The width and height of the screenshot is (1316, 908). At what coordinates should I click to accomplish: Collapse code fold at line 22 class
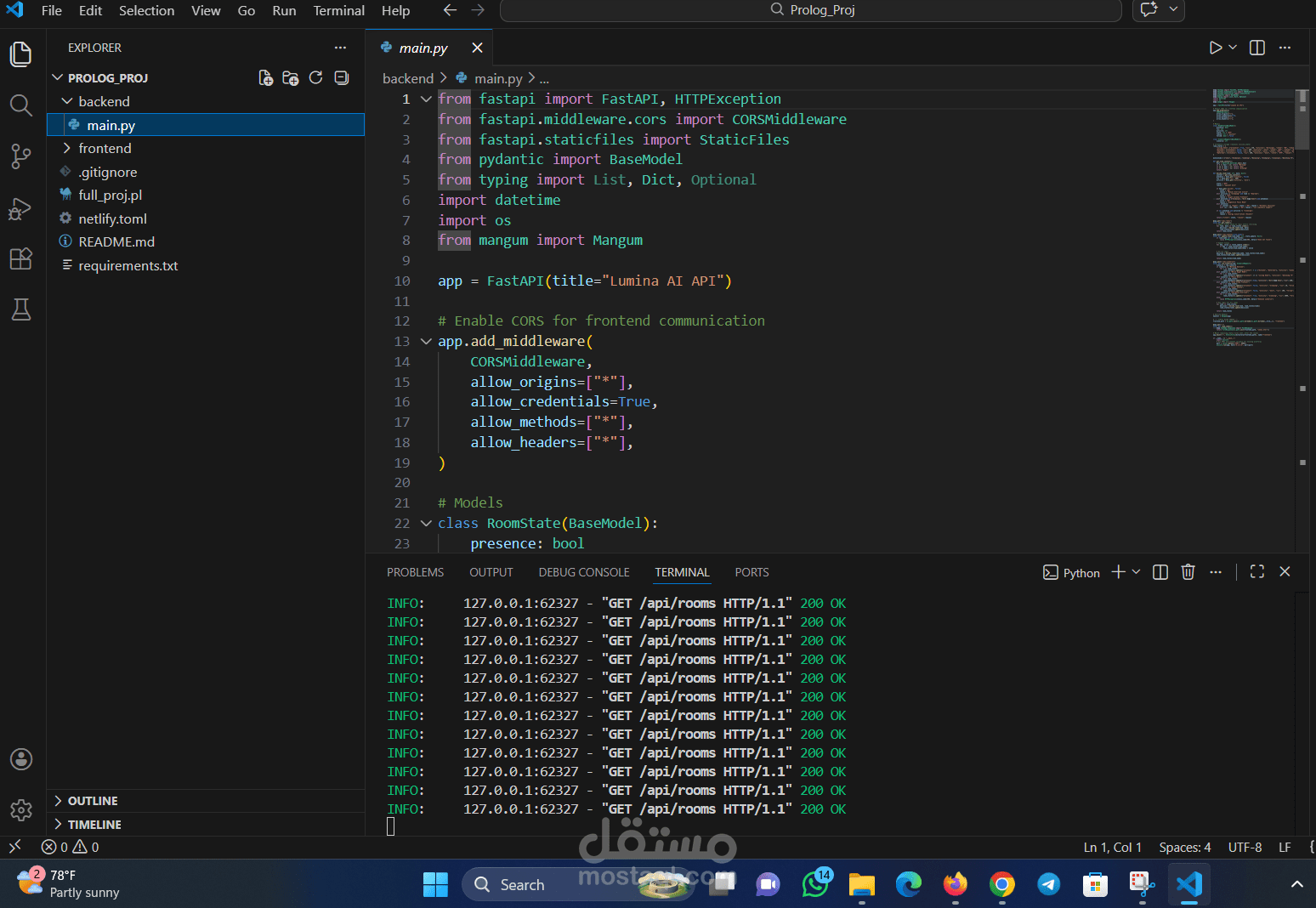[x=426, y=523]
